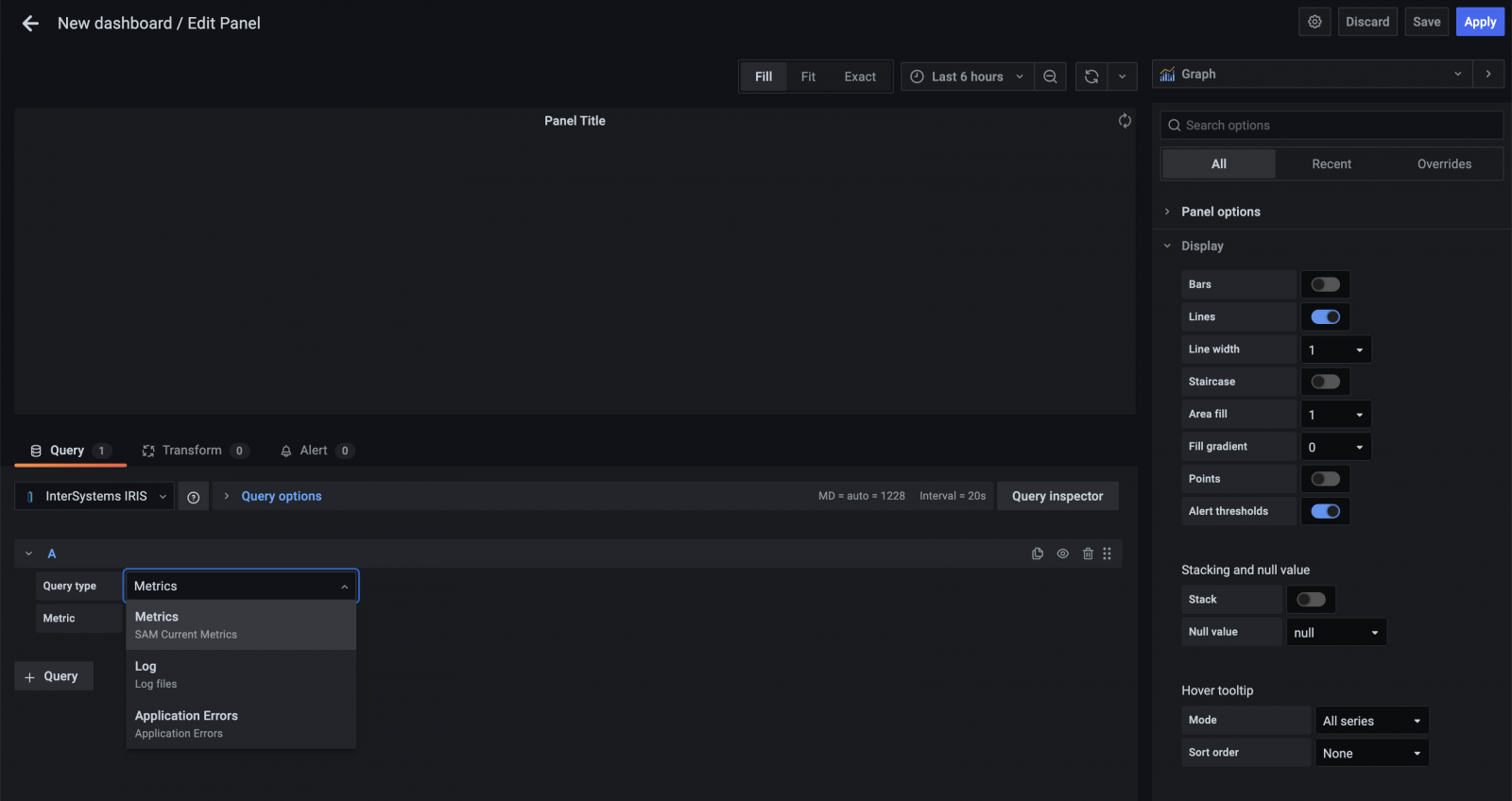The image size is (1512, 801).
Task: Delete query A using the trash icon
Action: click(1088, 554)
